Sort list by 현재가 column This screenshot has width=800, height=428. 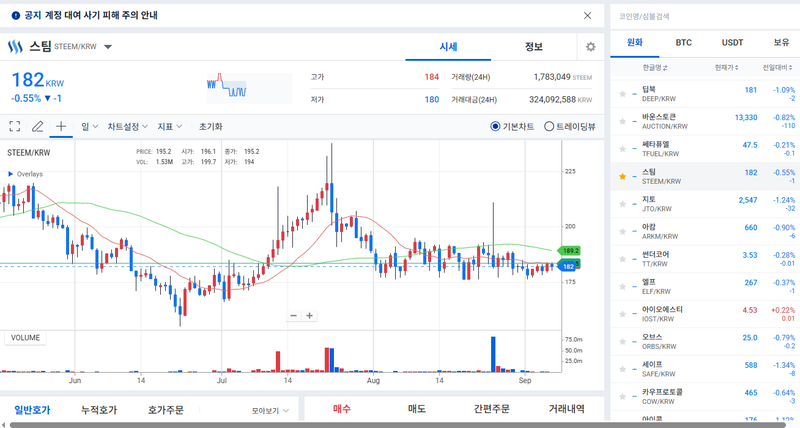[727, 67]
